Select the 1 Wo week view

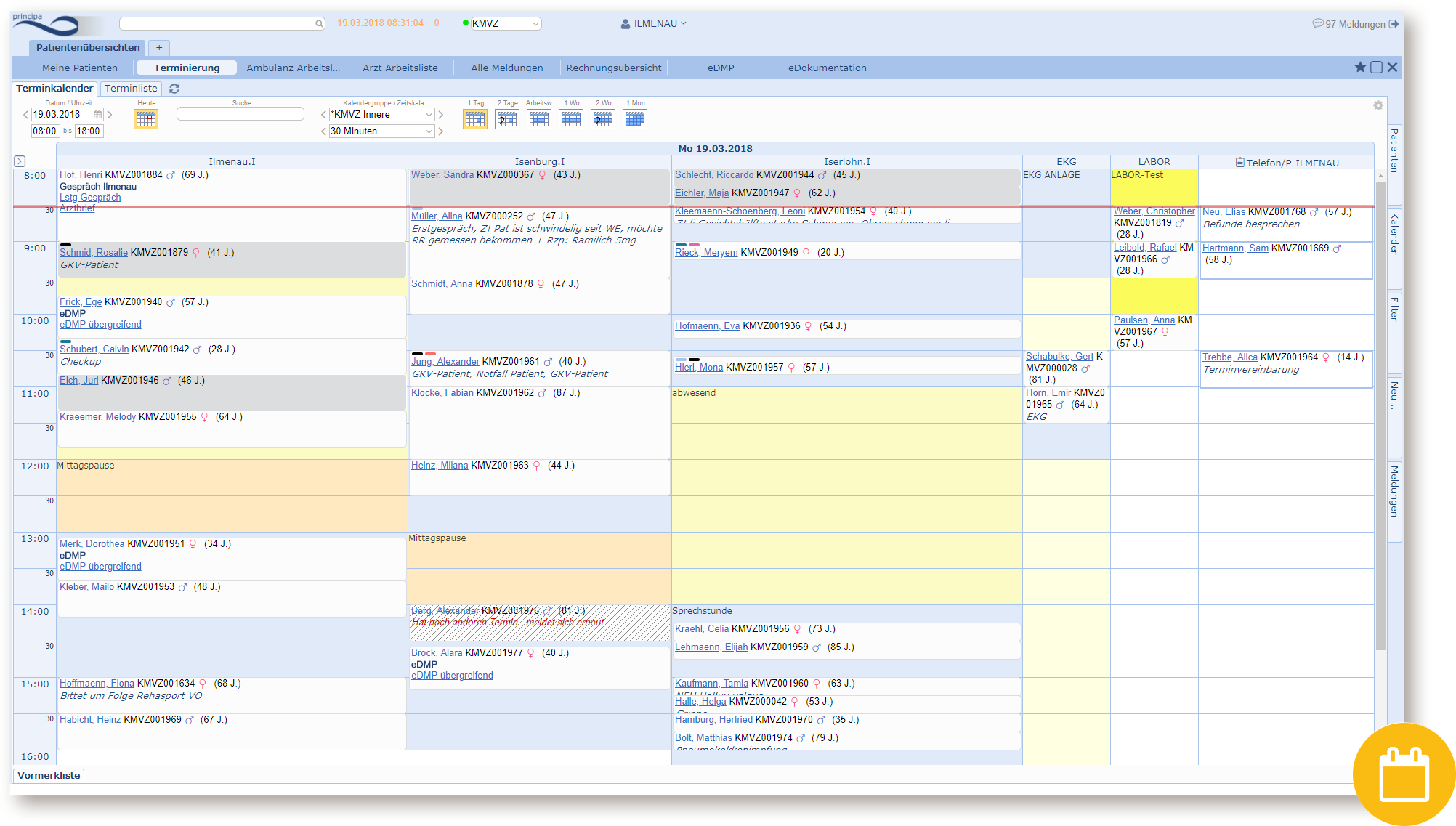[571, 119]
